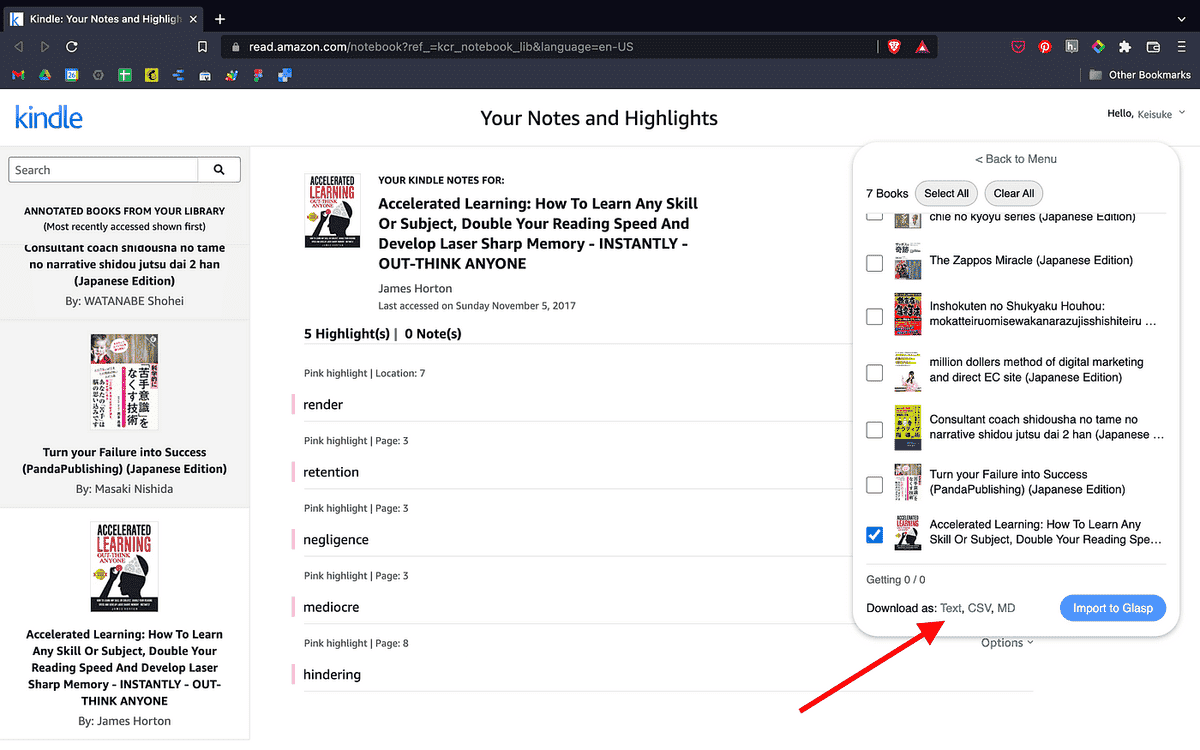Viewport: 1200px width, 750px height.
Task: Download highlights as CSV
Action: click(x=979, y=608)
